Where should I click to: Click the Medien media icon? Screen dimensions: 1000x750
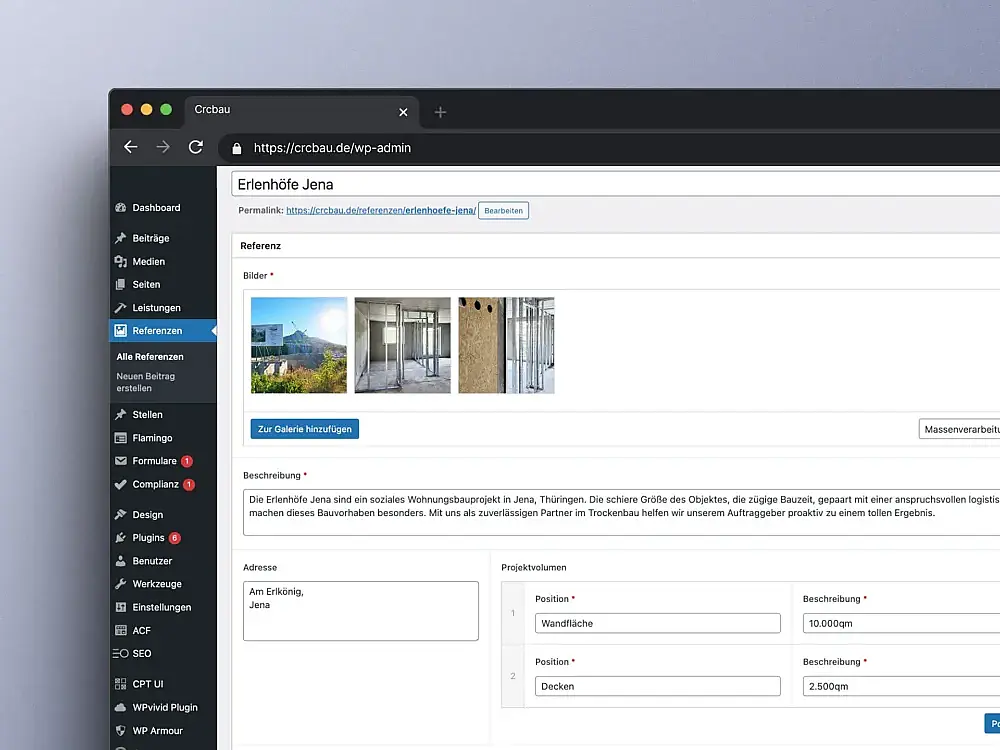tap(121, 261)
